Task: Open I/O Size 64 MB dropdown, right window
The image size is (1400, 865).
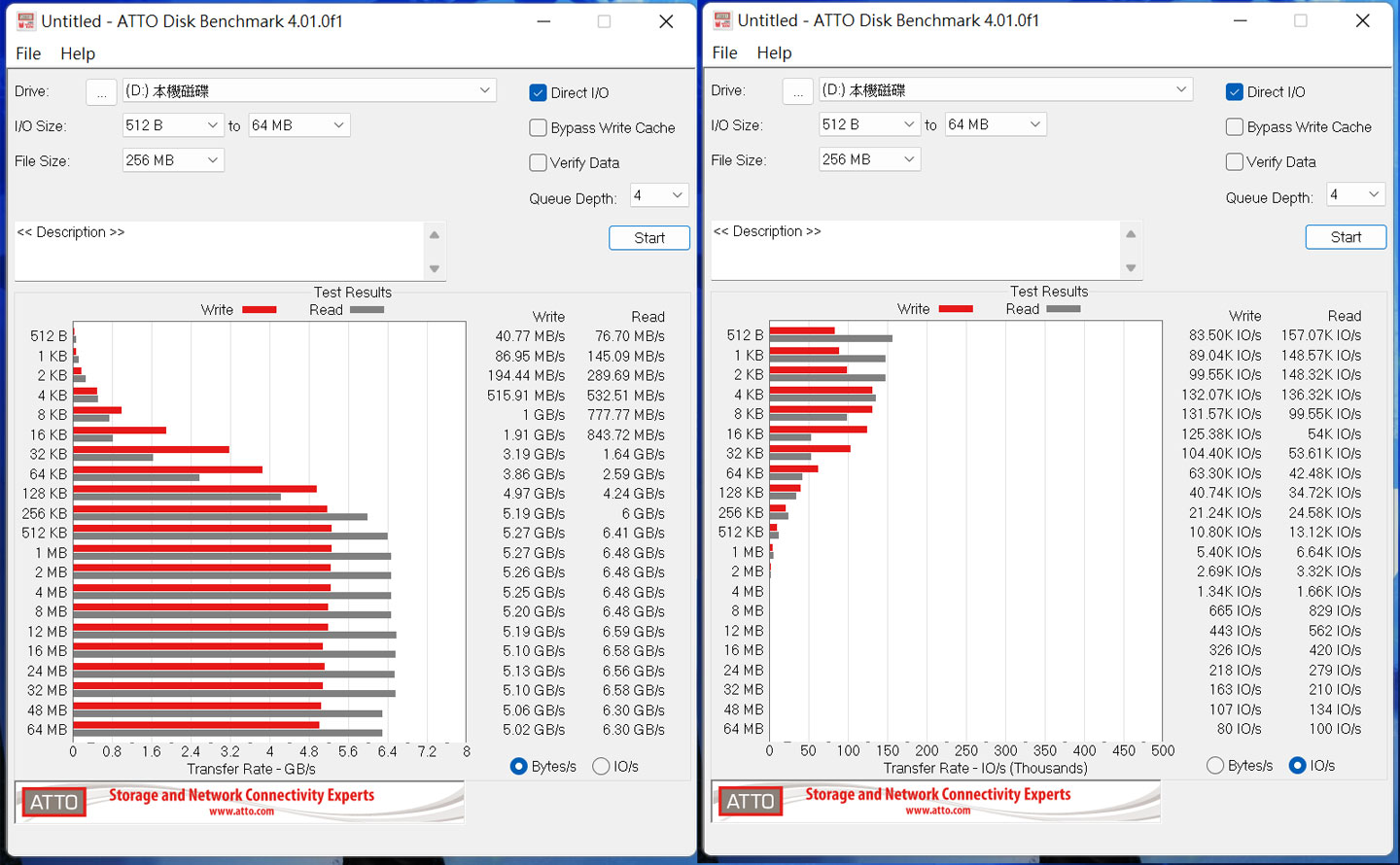Action: coord(996,124)
